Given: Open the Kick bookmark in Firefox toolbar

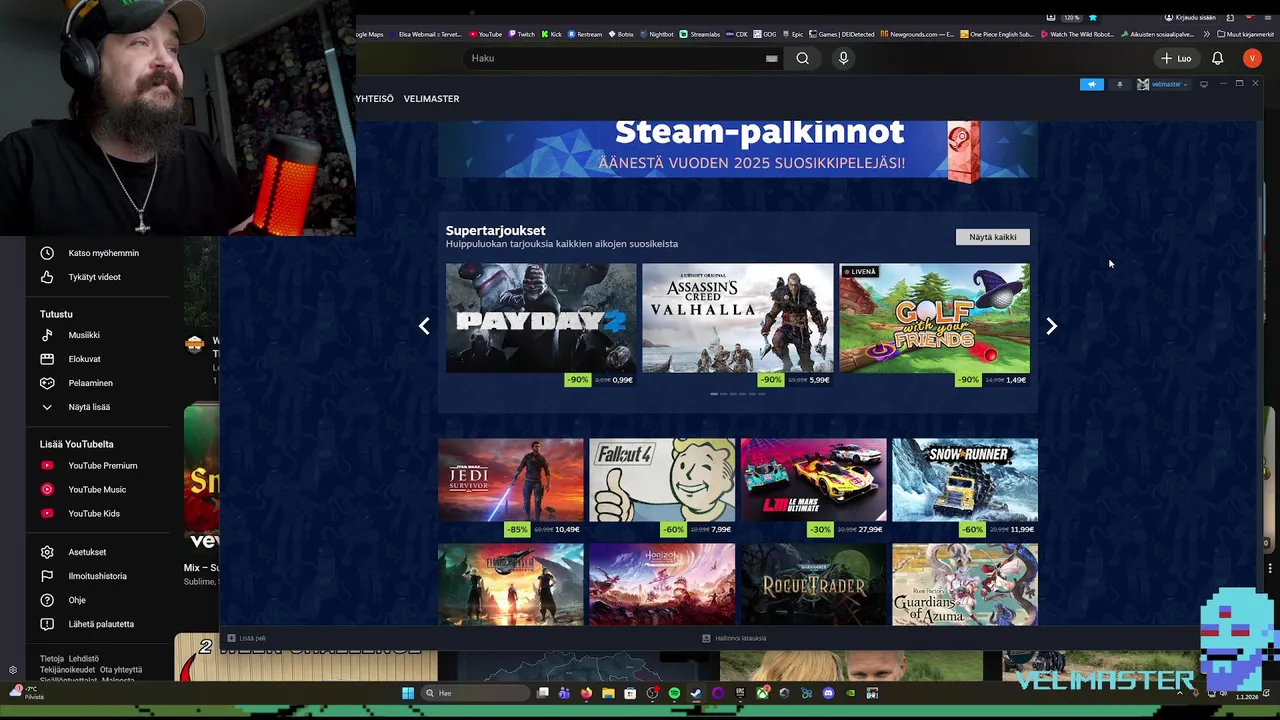Looking at the screenshot, I should point(552,34).
